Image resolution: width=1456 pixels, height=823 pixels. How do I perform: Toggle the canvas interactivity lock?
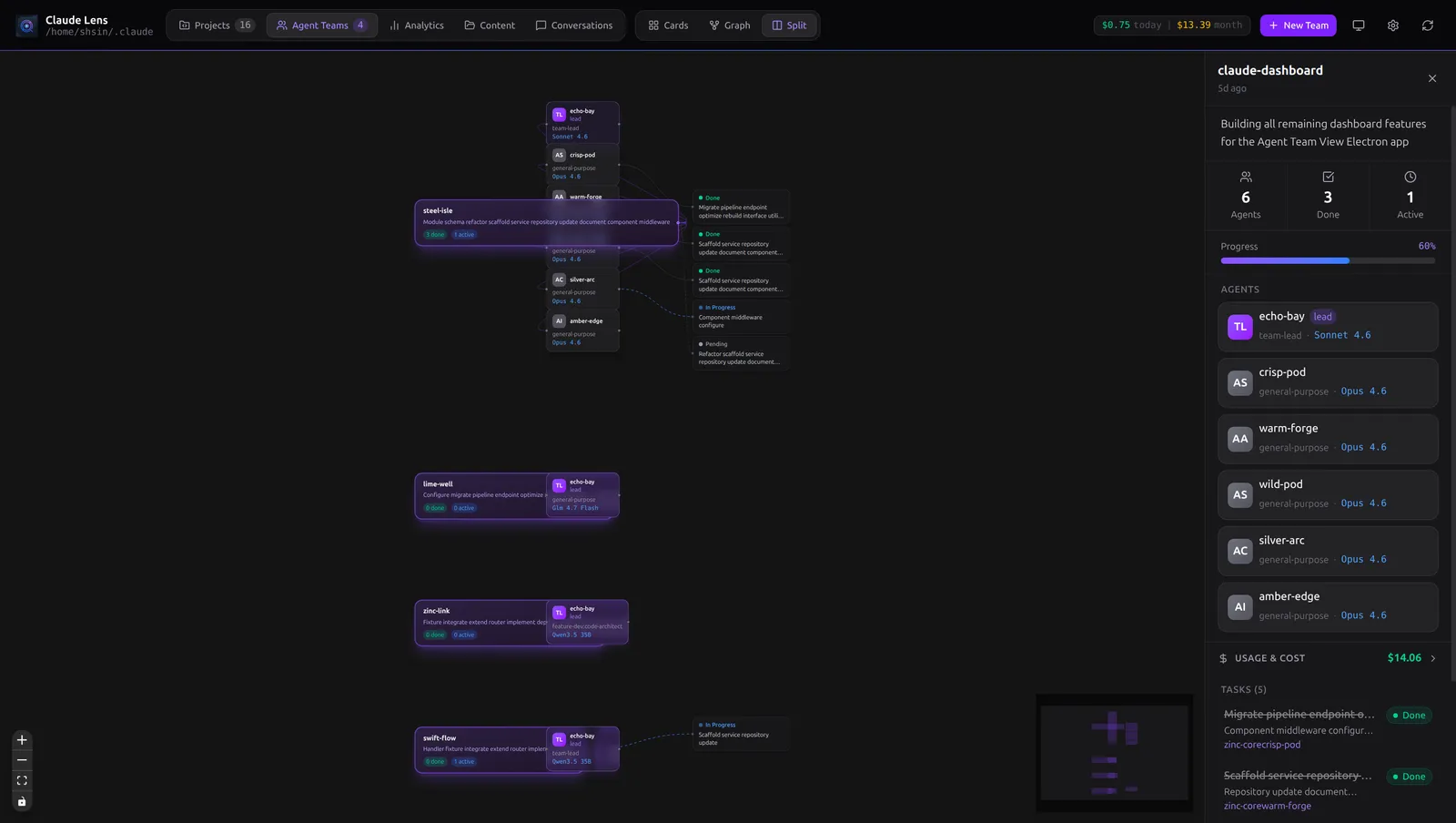[22, 802]
